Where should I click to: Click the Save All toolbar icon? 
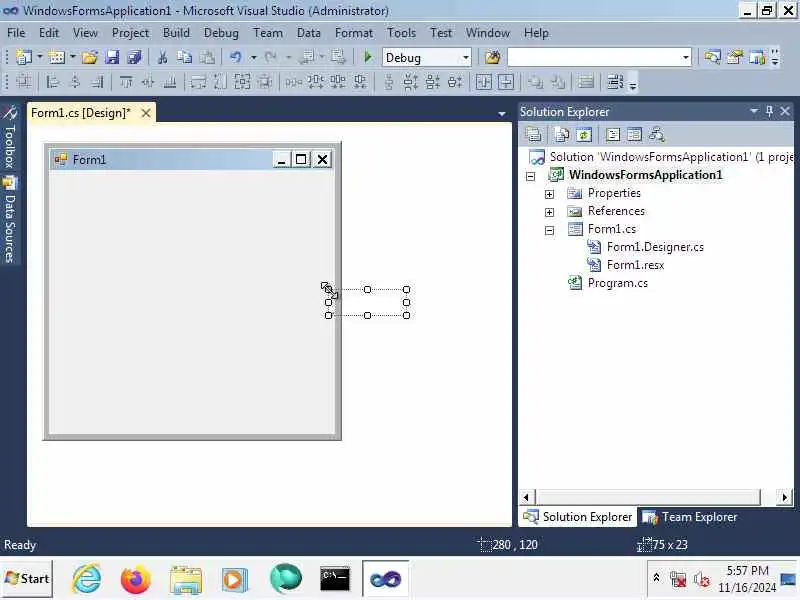point(134,57)
